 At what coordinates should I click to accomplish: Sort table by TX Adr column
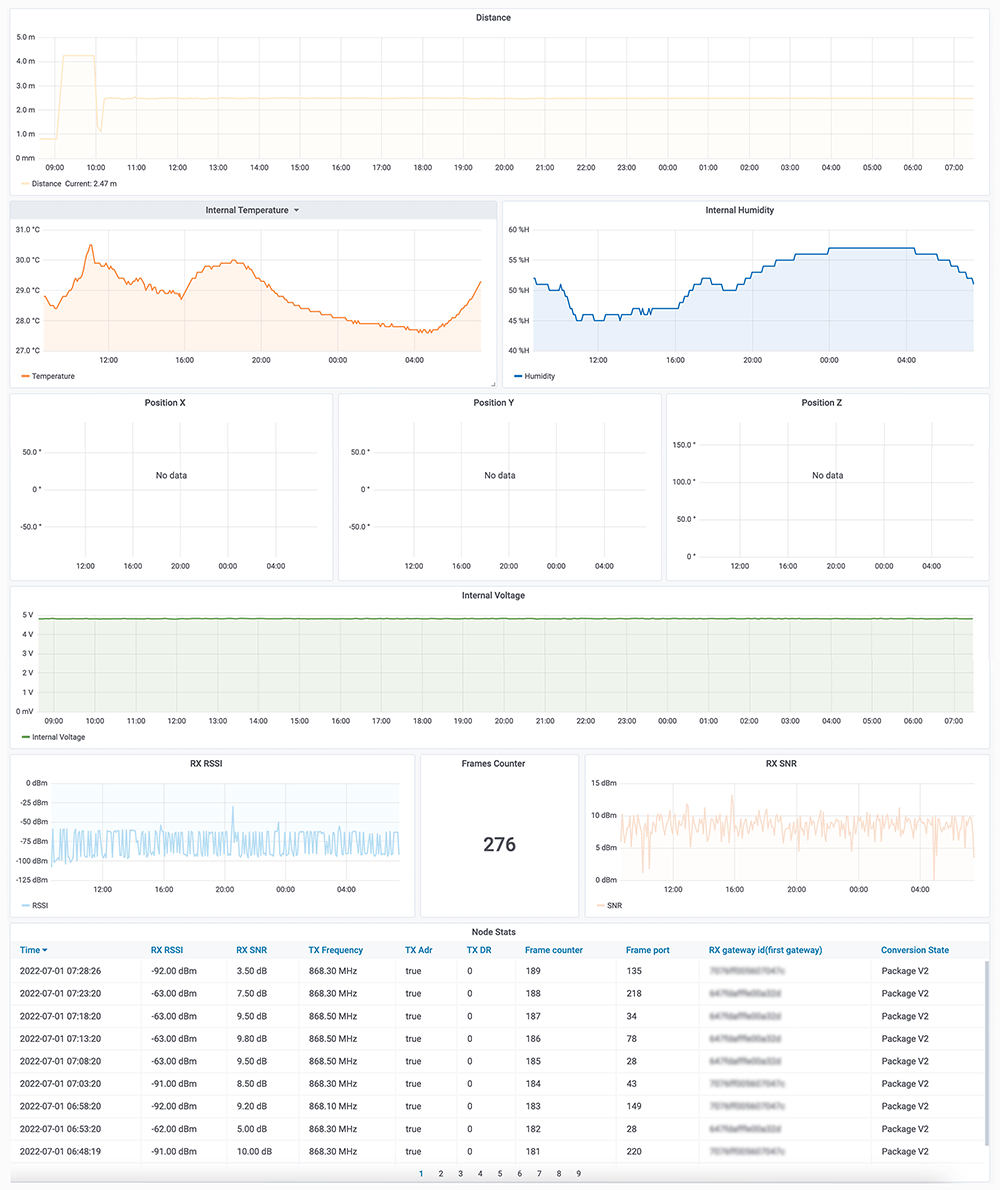pos(418,950)
